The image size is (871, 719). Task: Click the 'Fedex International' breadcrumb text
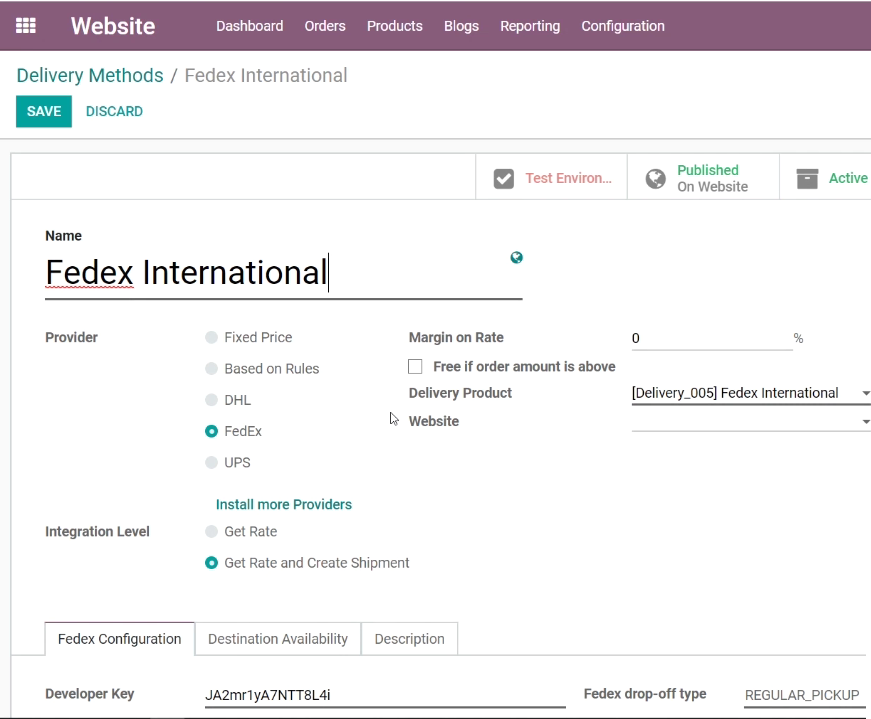266,76
